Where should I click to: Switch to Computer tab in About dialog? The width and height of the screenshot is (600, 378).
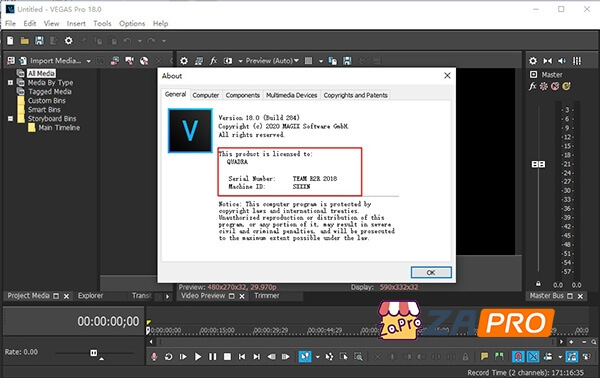click(x=205, y=95)
